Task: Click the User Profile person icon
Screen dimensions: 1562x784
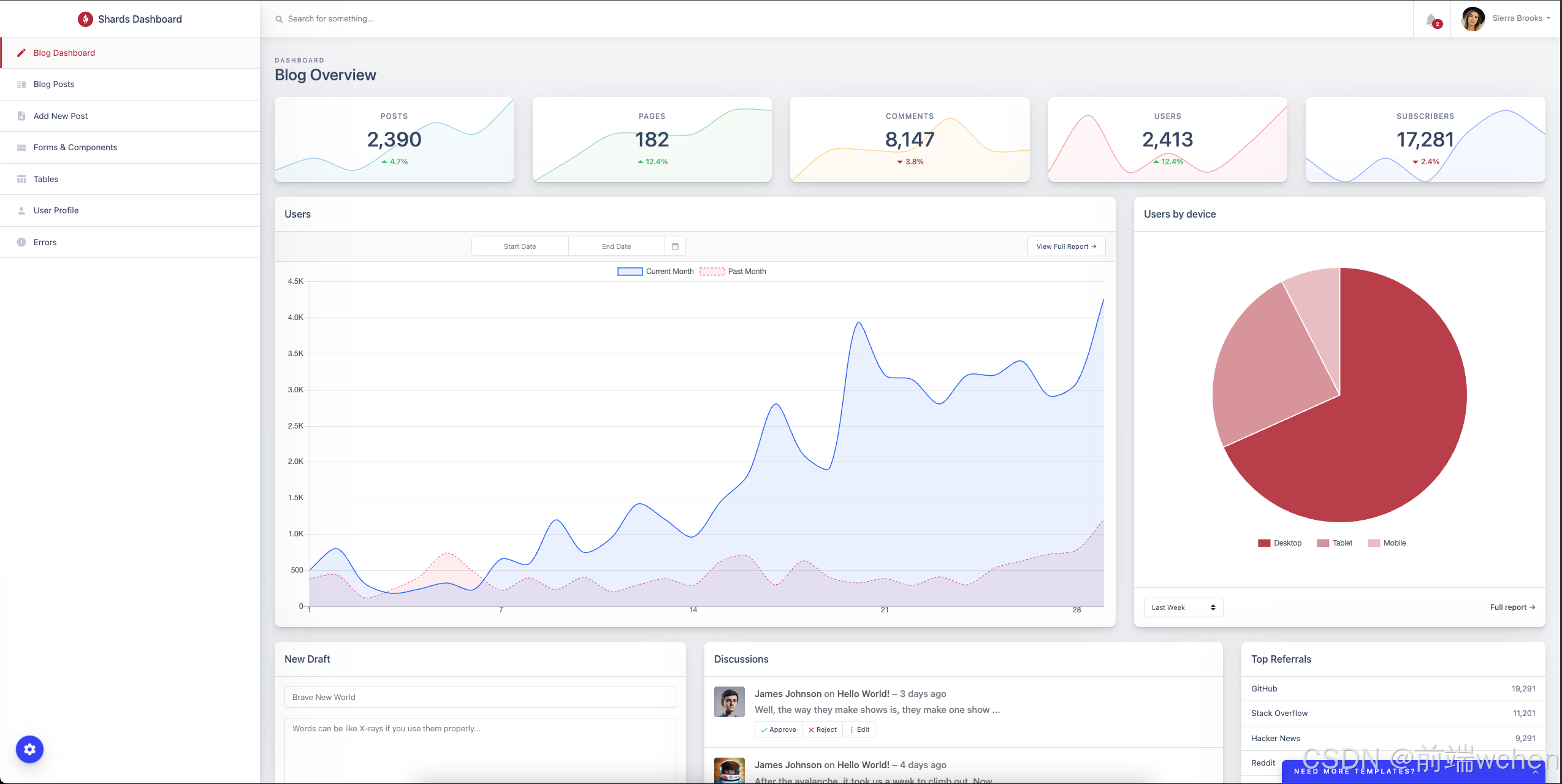Action: pyautogui.click(x=21, y=210)
